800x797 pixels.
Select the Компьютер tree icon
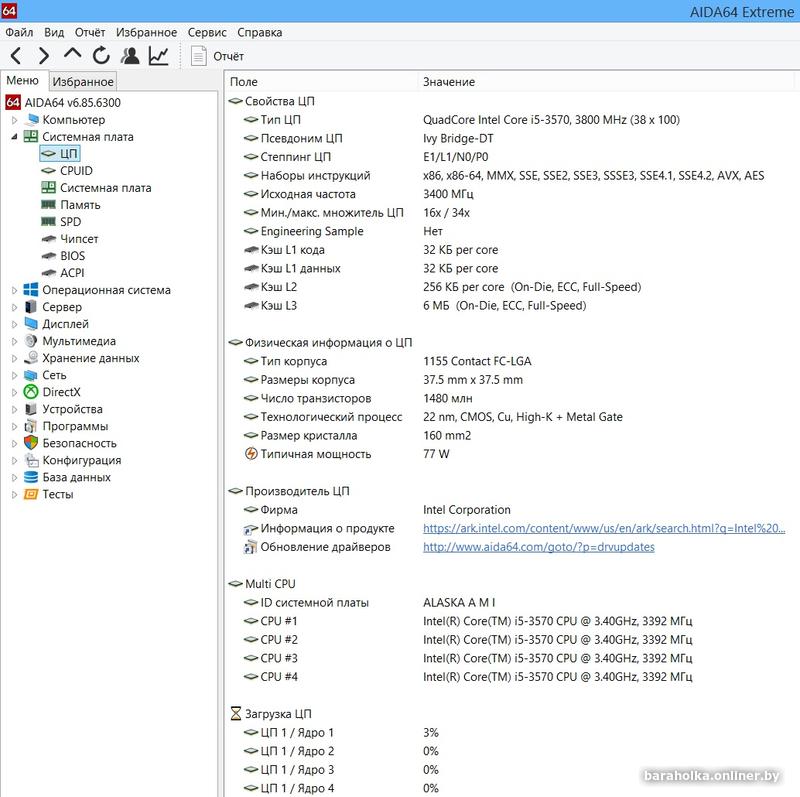pyautogui.click(x=31, y=119)
